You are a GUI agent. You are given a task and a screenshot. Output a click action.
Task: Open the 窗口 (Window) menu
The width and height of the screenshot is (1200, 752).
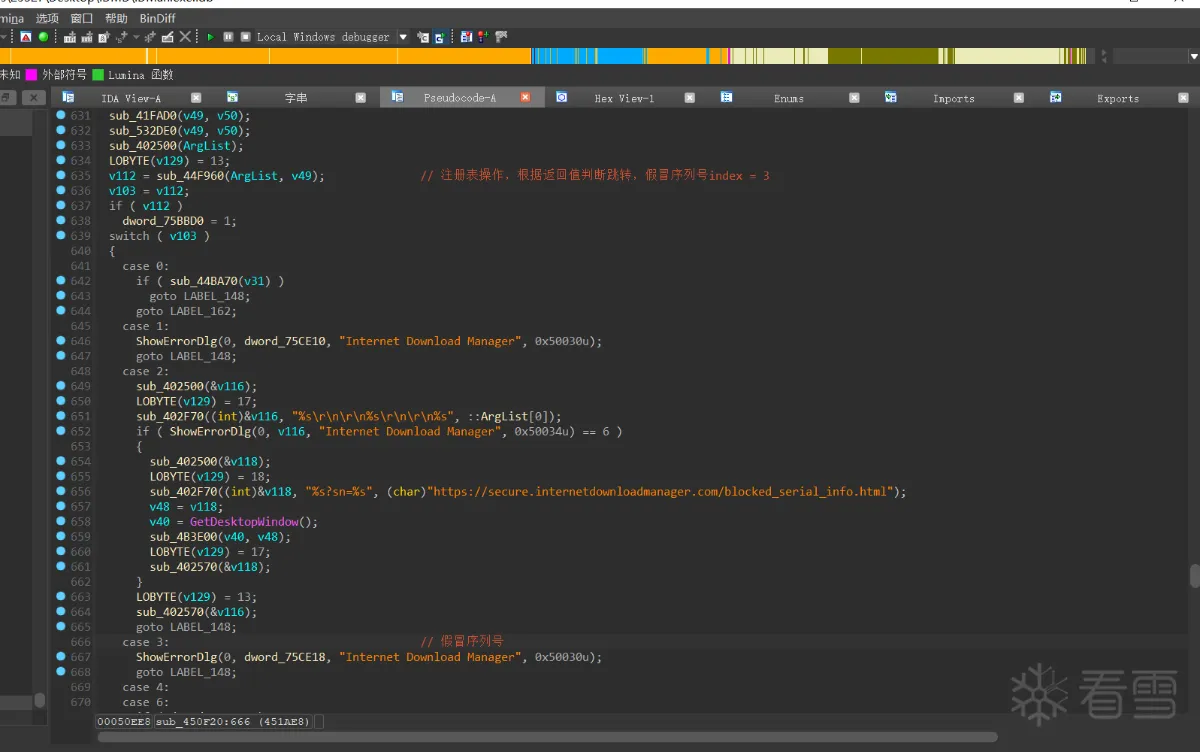pyautogui.click(x=82, y=18)
